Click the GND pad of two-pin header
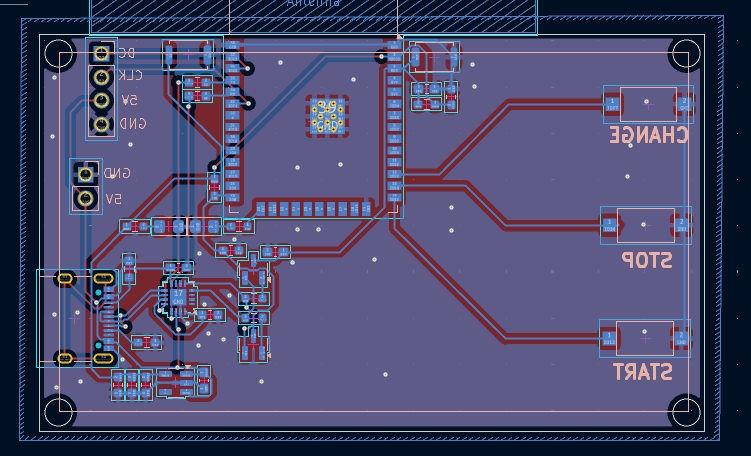The width and height of the screenshot is (751, 456). 86,174
